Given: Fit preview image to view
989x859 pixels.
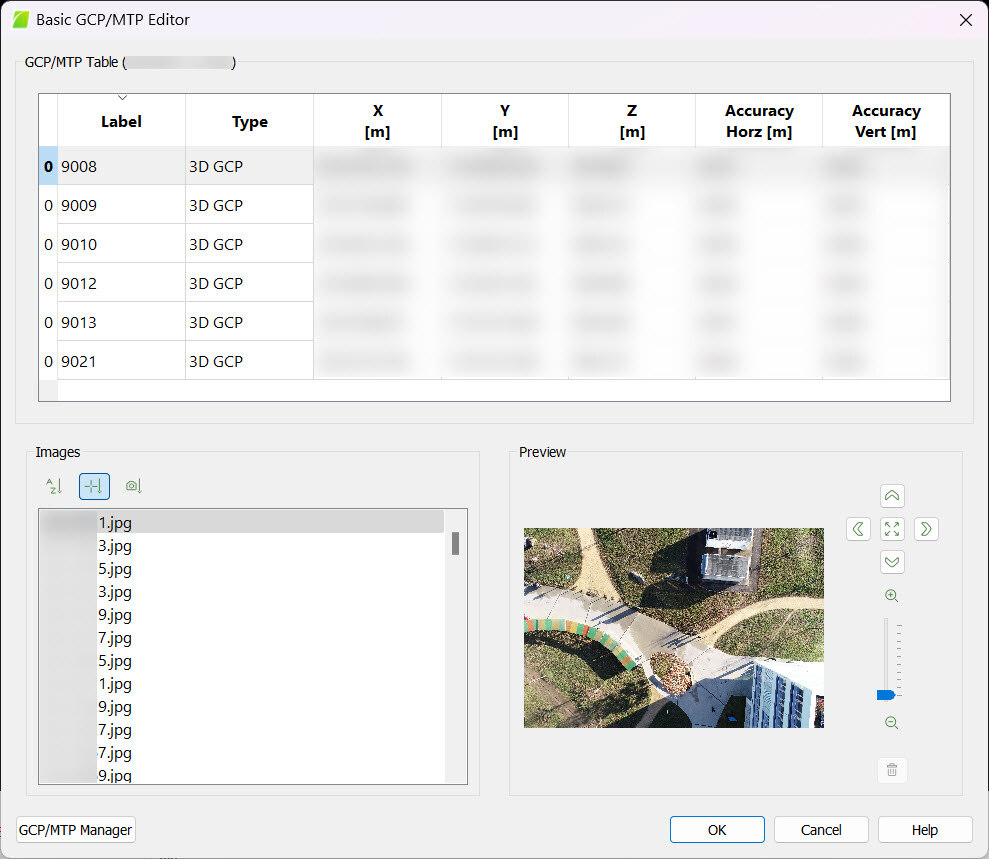Looking at the screenshot, I should click(892, 529).
